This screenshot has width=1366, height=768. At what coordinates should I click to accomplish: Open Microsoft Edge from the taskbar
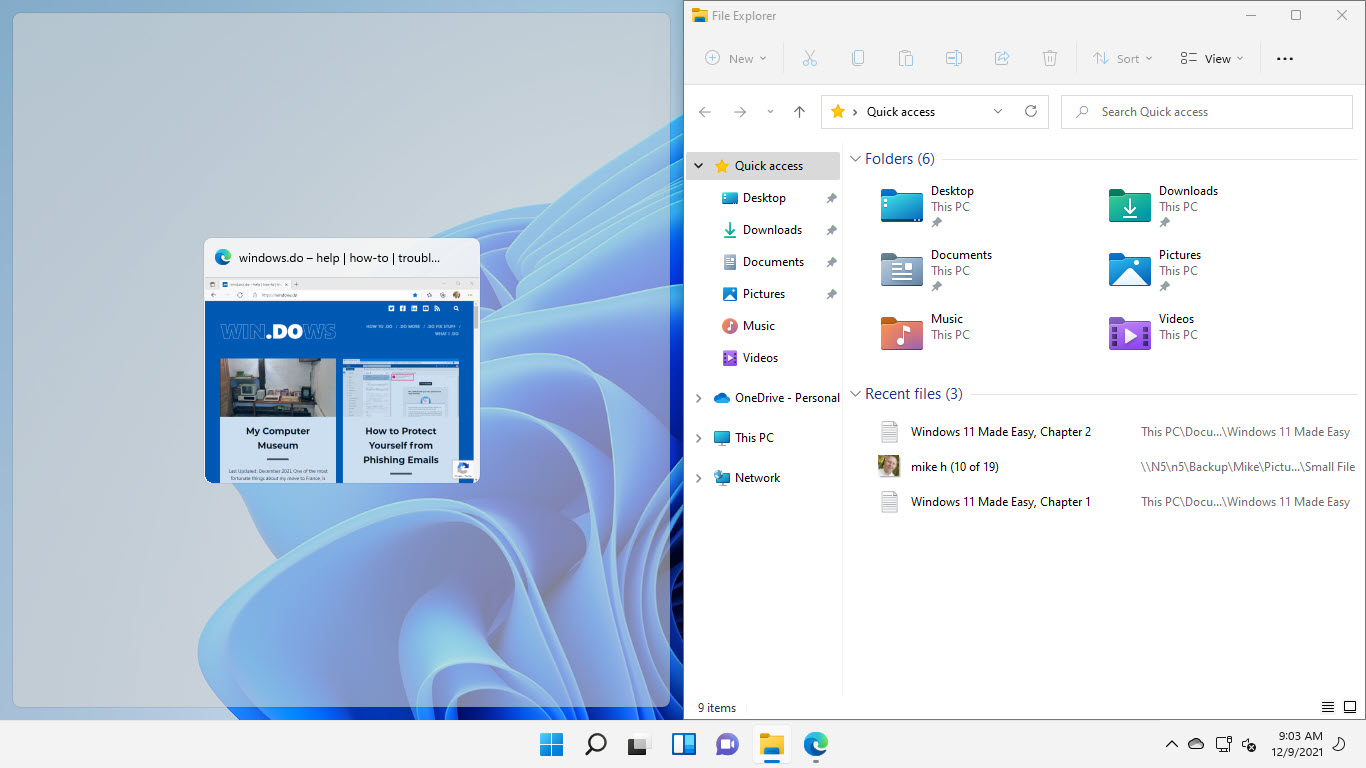tap(816, 744)
